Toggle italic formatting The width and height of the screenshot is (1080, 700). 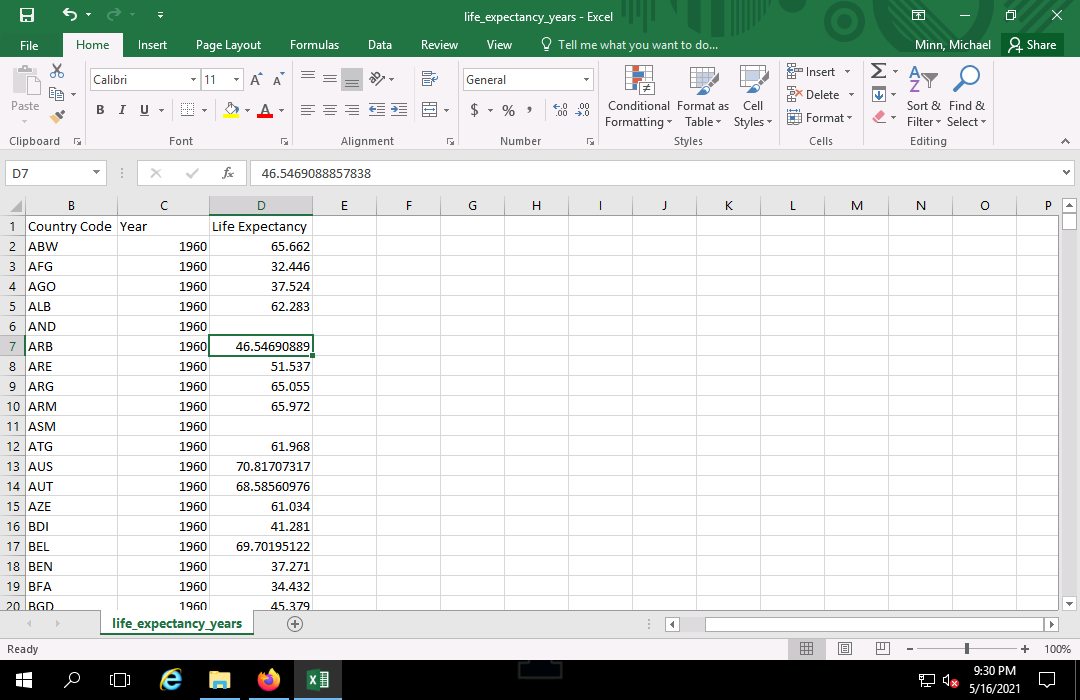click(x=121, y=110)
